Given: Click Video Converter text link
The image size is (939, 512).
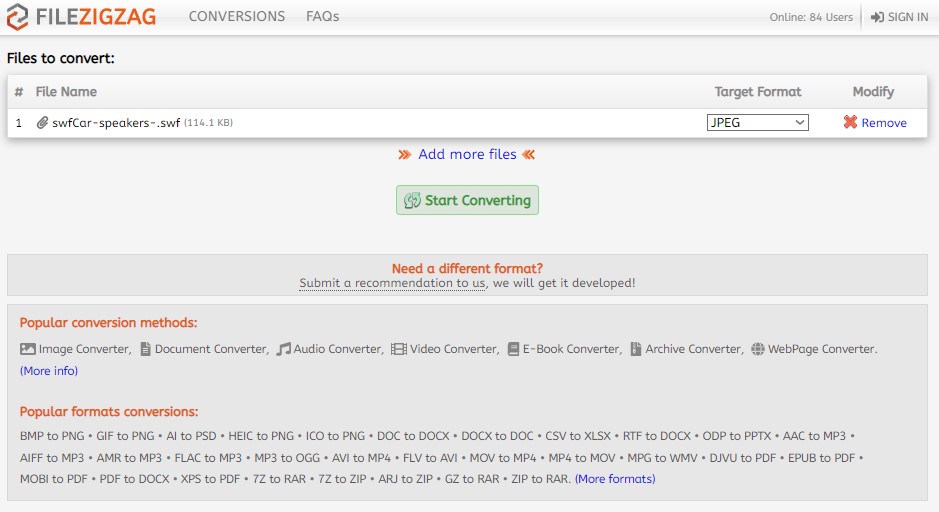Looking at the screenshot, I should [x=453, y=349].
